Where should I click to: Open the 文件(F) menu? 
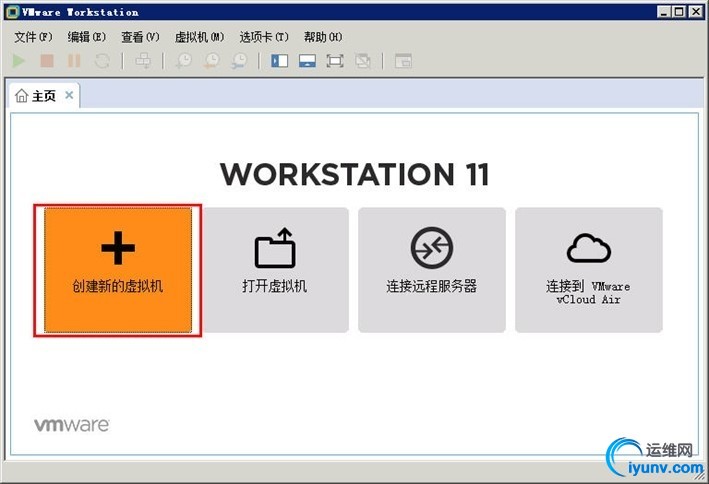pyautogui.click(x=33, y=37)
